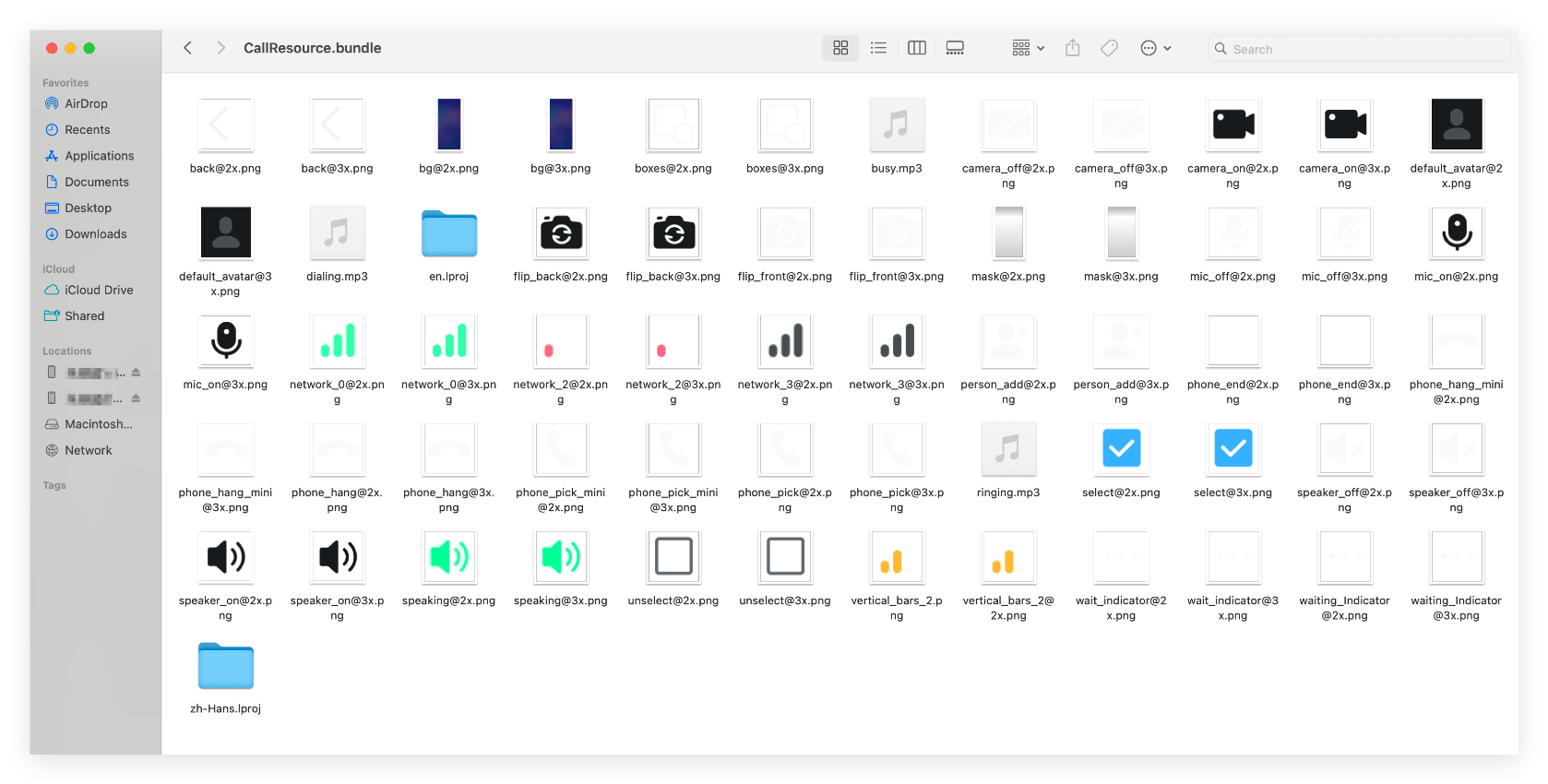The image size is (1548, 784).
Task: Eject the first external drive
Action: (x=136, y=373)
